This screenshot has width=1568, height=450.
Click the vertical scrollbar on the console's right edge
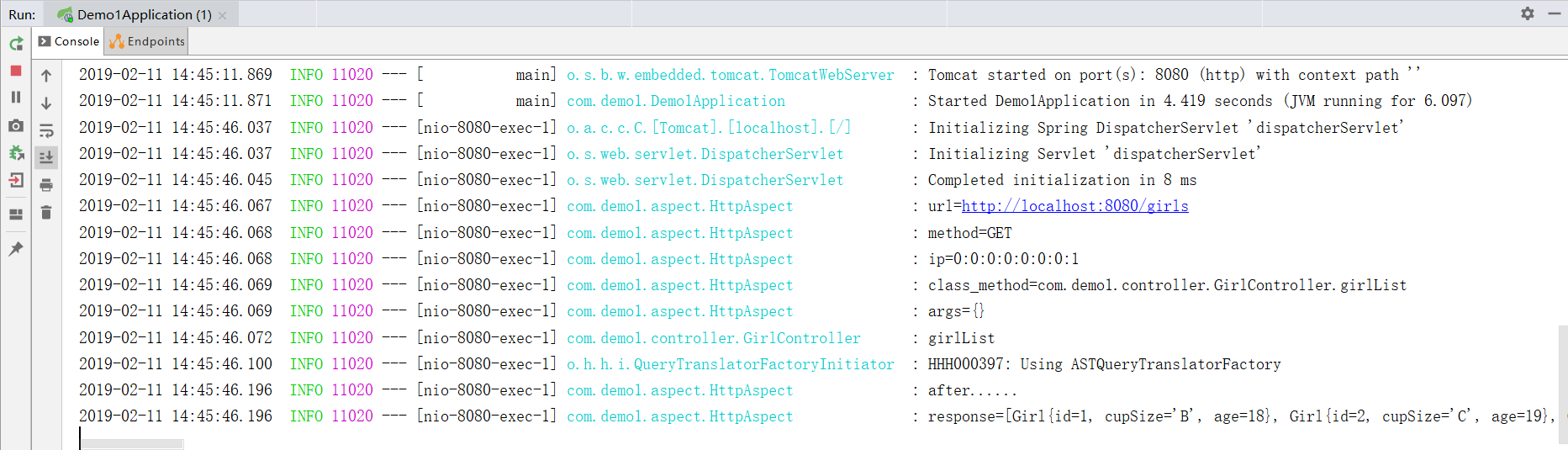click(x=1563, y=384)
